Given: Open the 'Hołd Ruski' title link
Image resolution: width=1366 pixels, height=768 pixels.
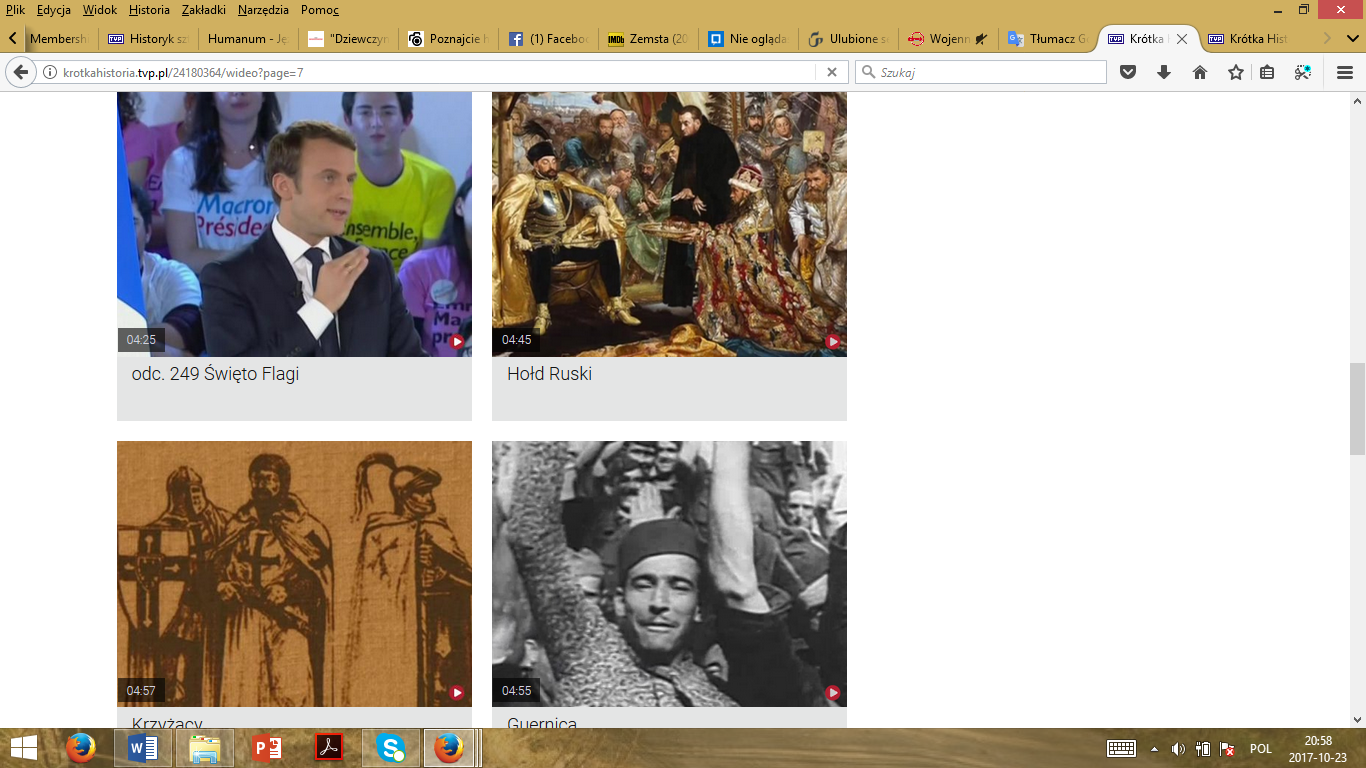Looking at the screenshot, I should point(549,374).
